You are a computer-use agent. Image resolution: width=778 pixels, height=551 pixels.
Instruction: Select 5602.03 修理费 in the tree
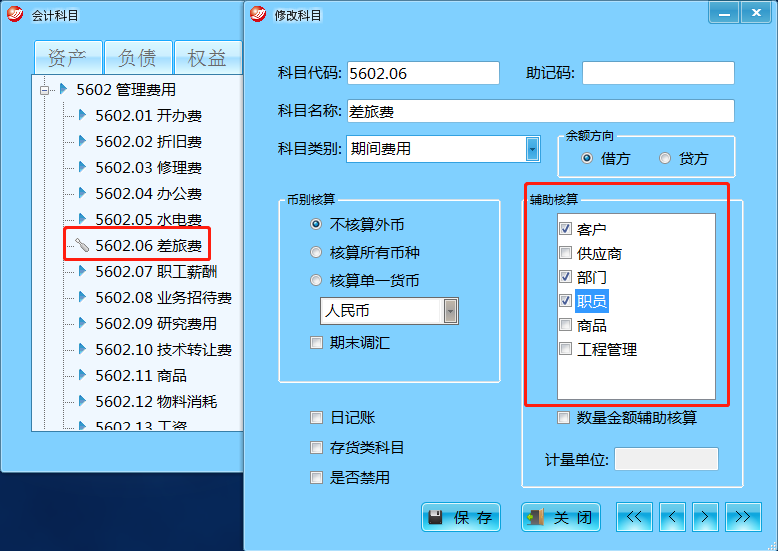point(148,167)
